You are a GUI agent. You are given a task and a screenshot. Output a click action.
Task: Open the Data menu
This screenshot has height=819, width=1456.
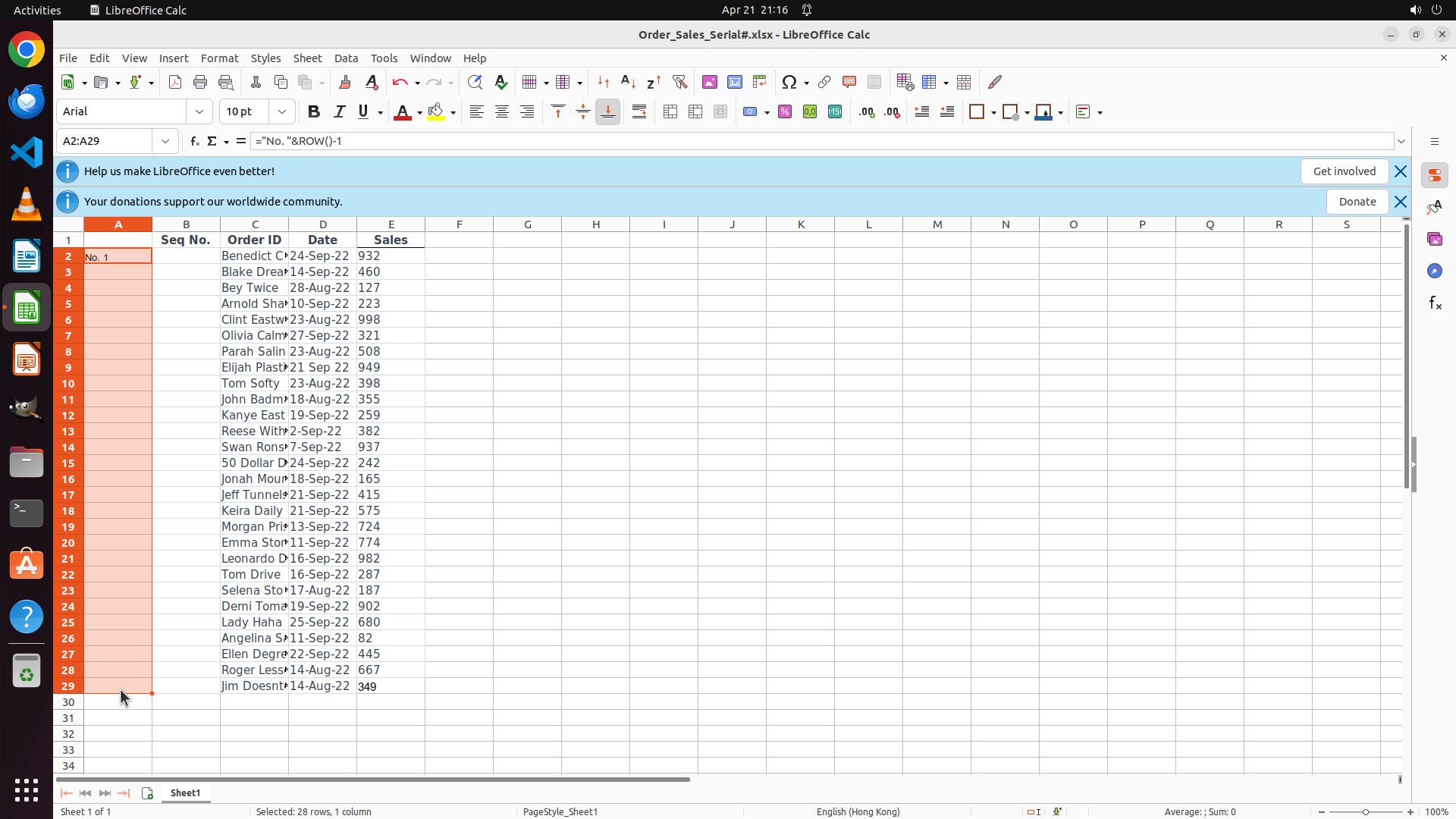[346, 58]
